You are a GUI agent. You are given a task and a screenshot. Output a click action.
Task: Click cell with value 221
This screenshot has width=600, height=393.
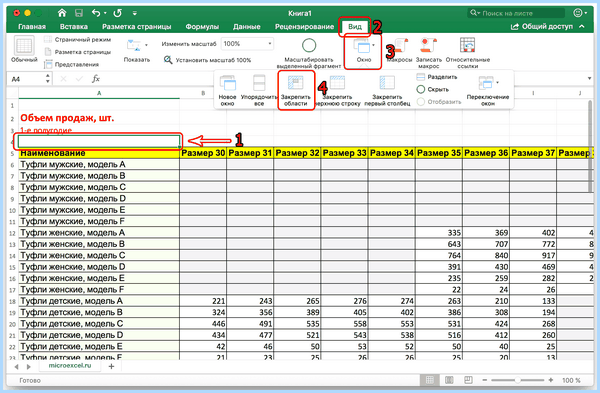203,301
